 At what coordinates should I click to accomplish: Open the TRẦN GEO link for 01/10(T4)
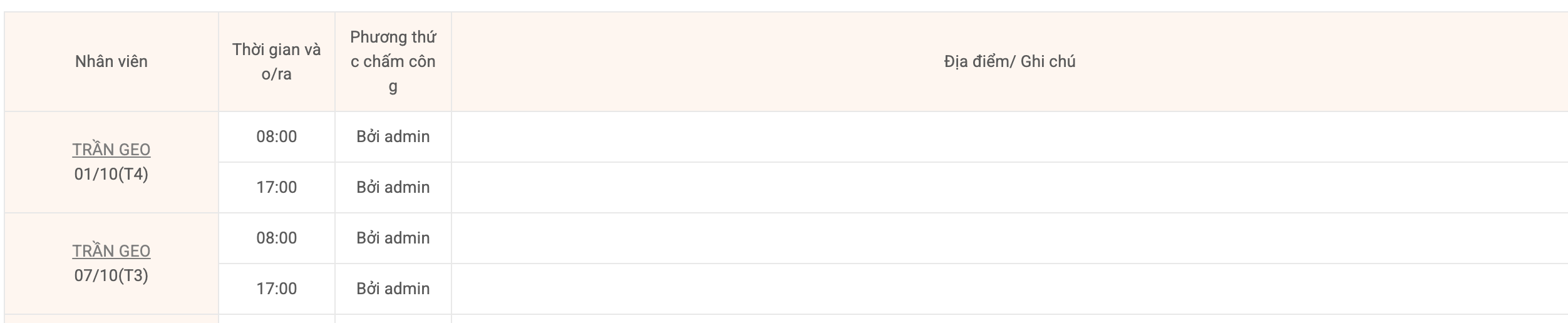click(111, 150)
